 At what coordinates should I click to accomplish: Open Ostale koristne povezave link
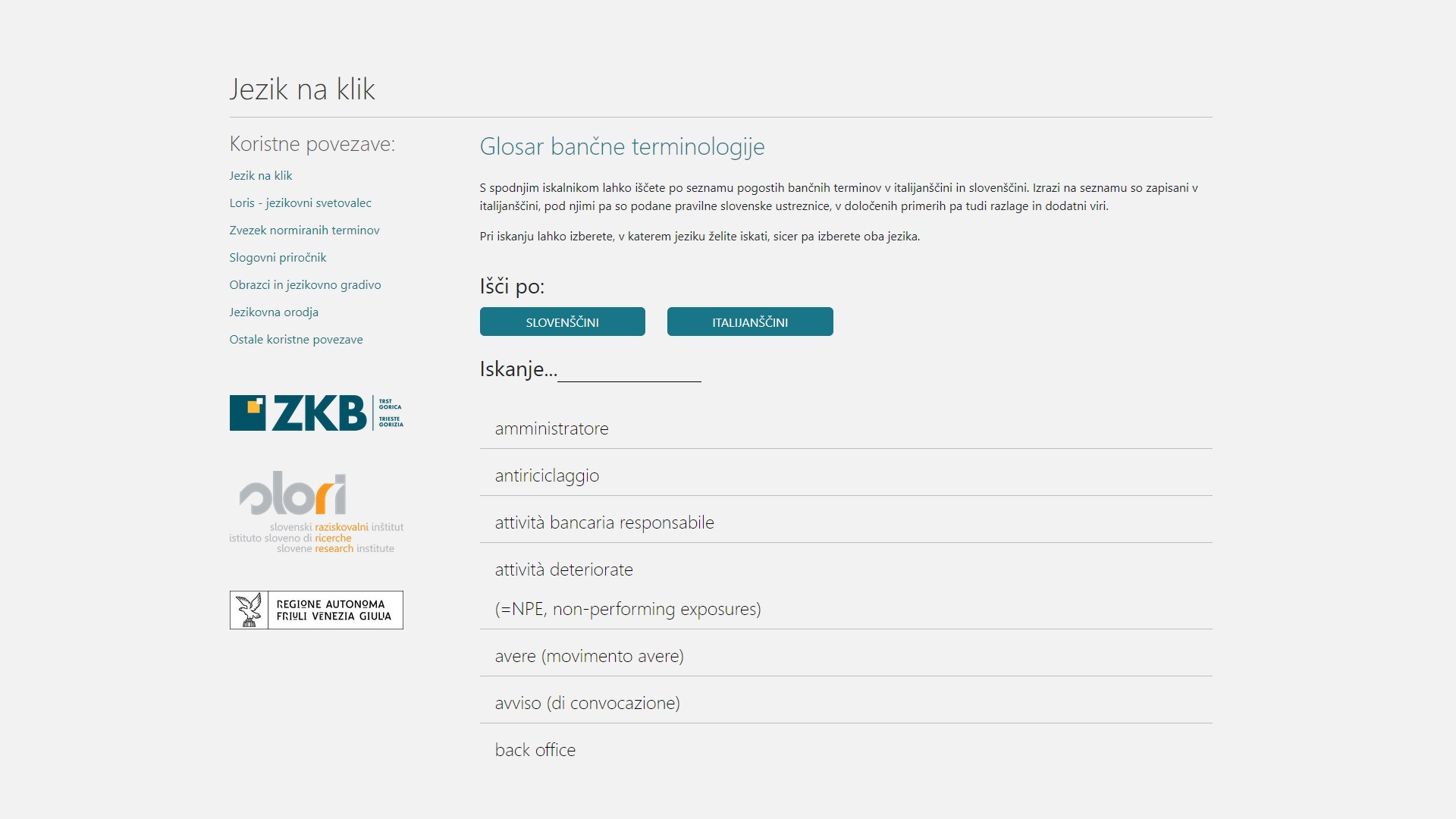pos(296,339)
